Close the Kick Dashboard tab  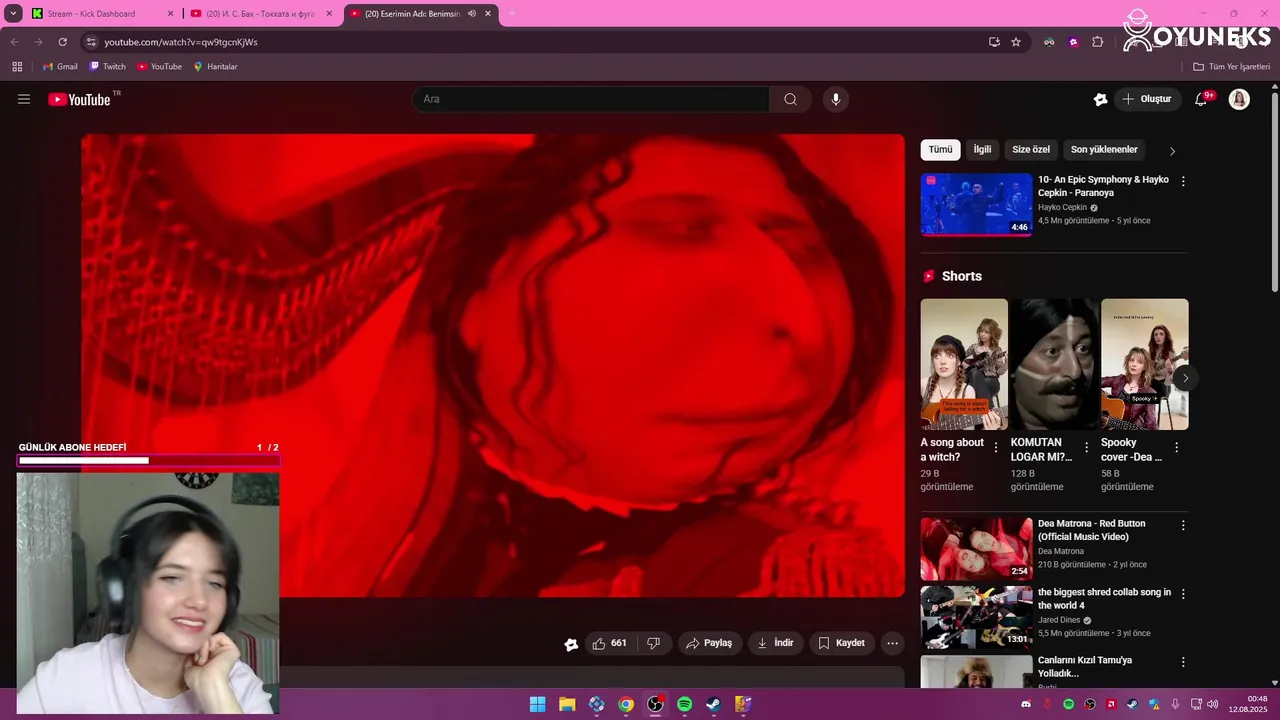[x=170, y=14]
